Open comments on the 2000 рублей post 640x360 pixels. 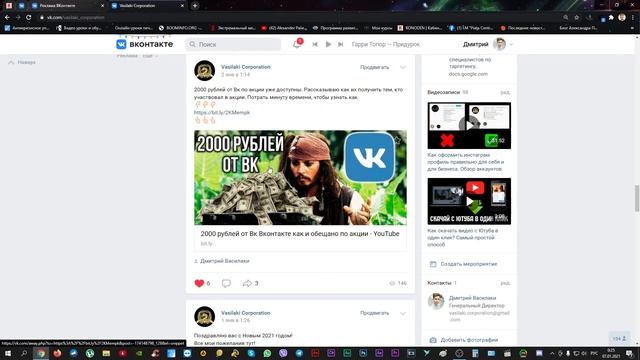pyautogui.click(x=226, y=283)
